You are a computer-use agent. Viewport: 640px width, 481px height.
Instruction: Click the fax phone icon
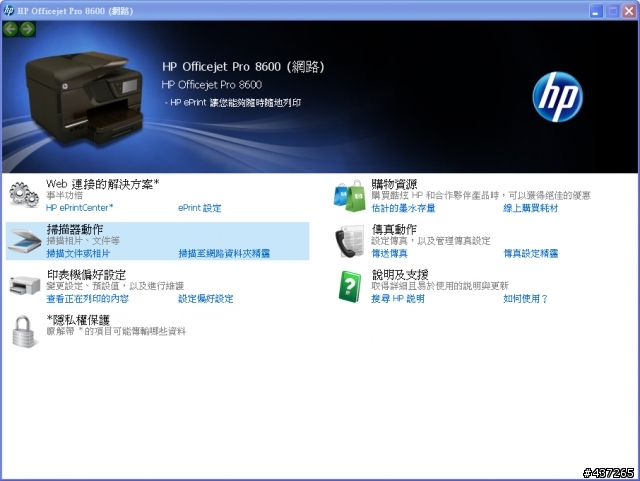tap(350, 241)
